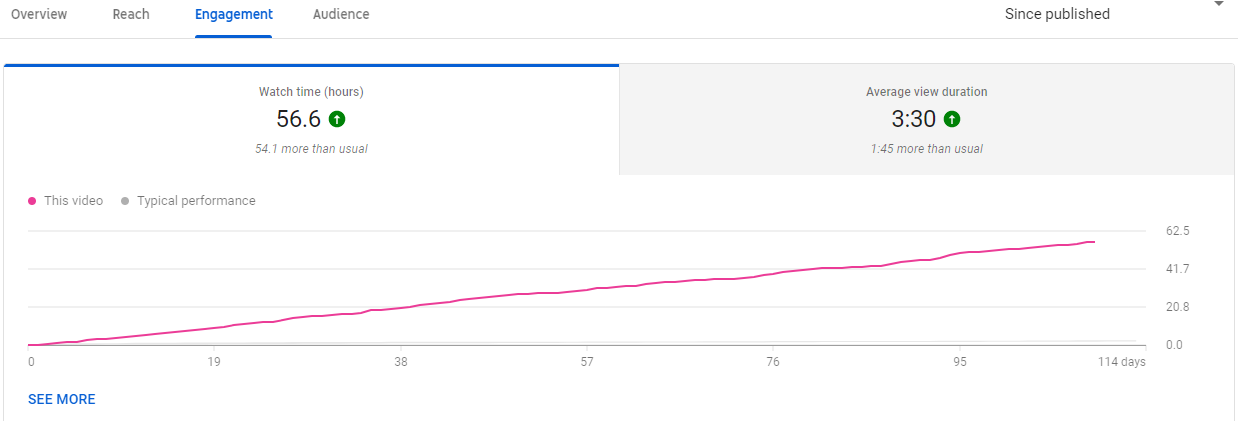Viewport: 1238px width, 421px height.
Task: Select the Engagement tab
Action: pyautogui.click(x=234, y=14)
